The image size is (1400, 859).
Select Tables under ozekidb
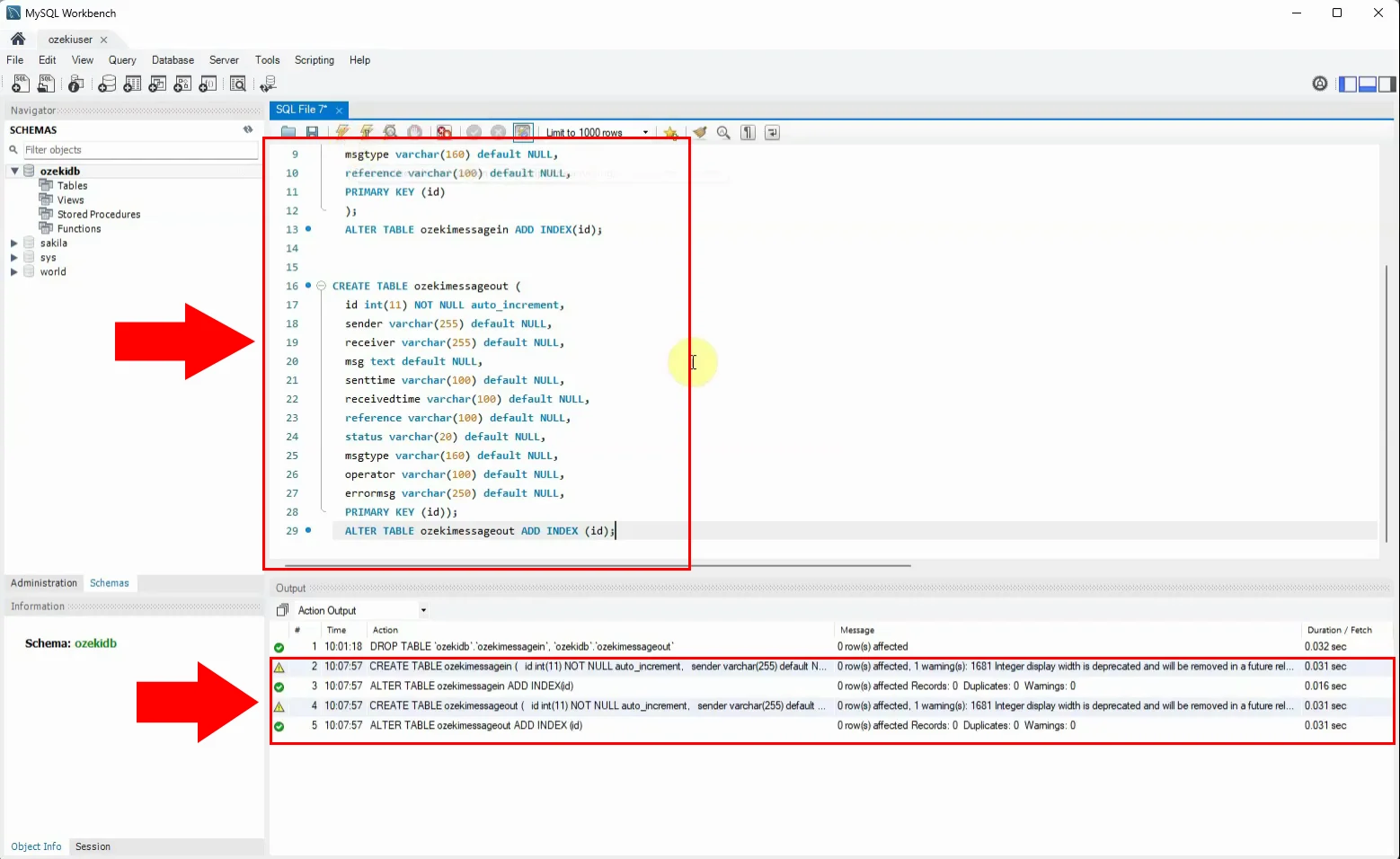[x=72, y=185]
